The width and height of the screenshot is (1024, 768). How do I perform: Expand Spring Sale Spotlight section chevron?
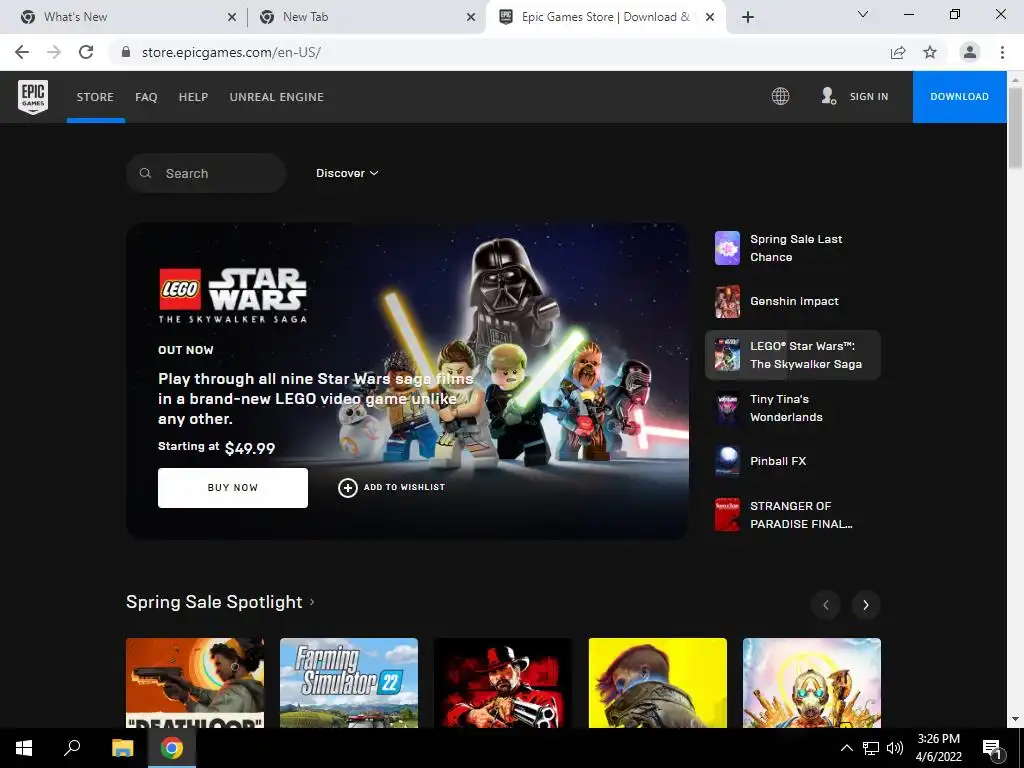[x=312, y=601]
